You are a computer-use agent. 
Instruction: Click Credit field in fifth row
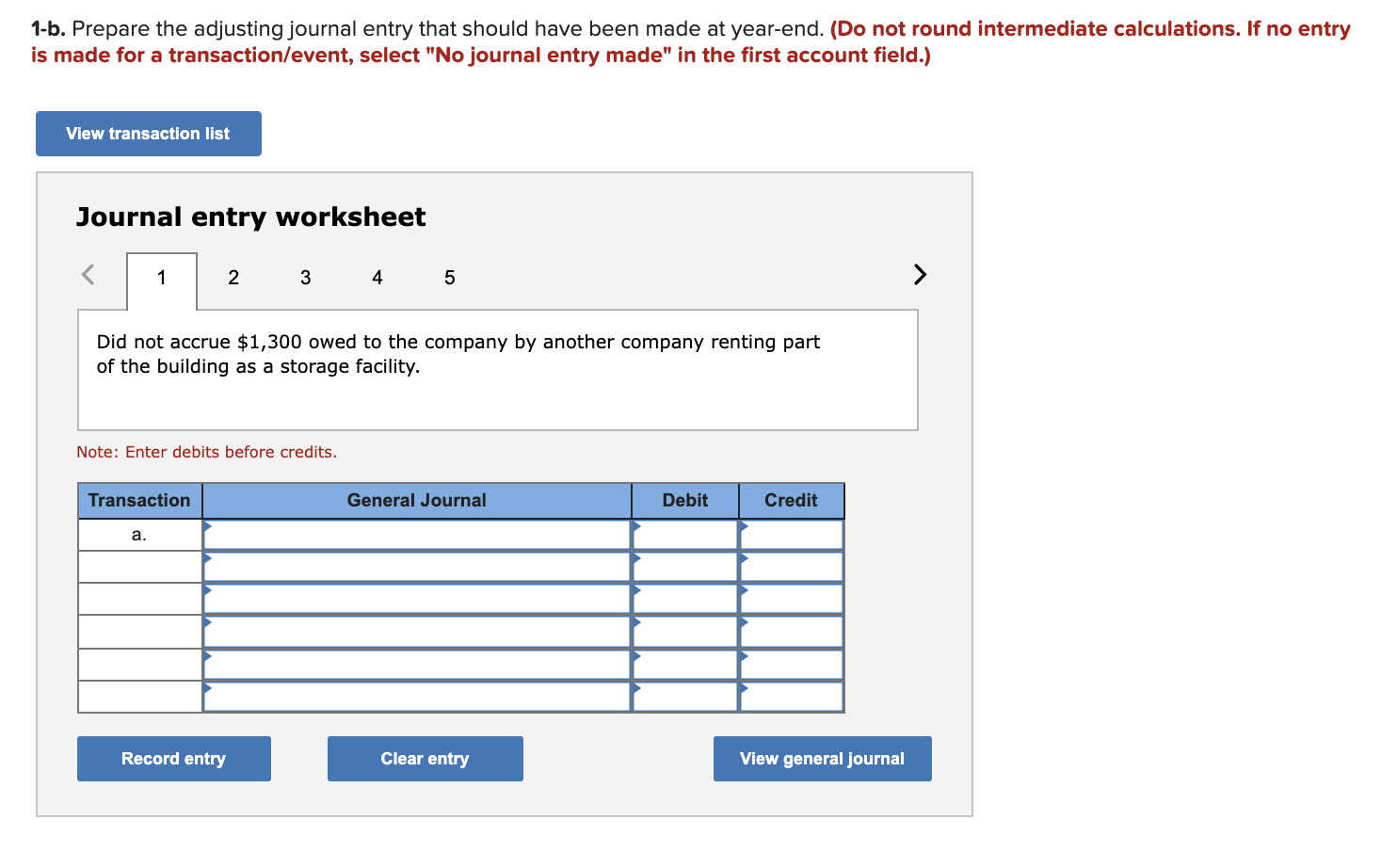point(792,665)
